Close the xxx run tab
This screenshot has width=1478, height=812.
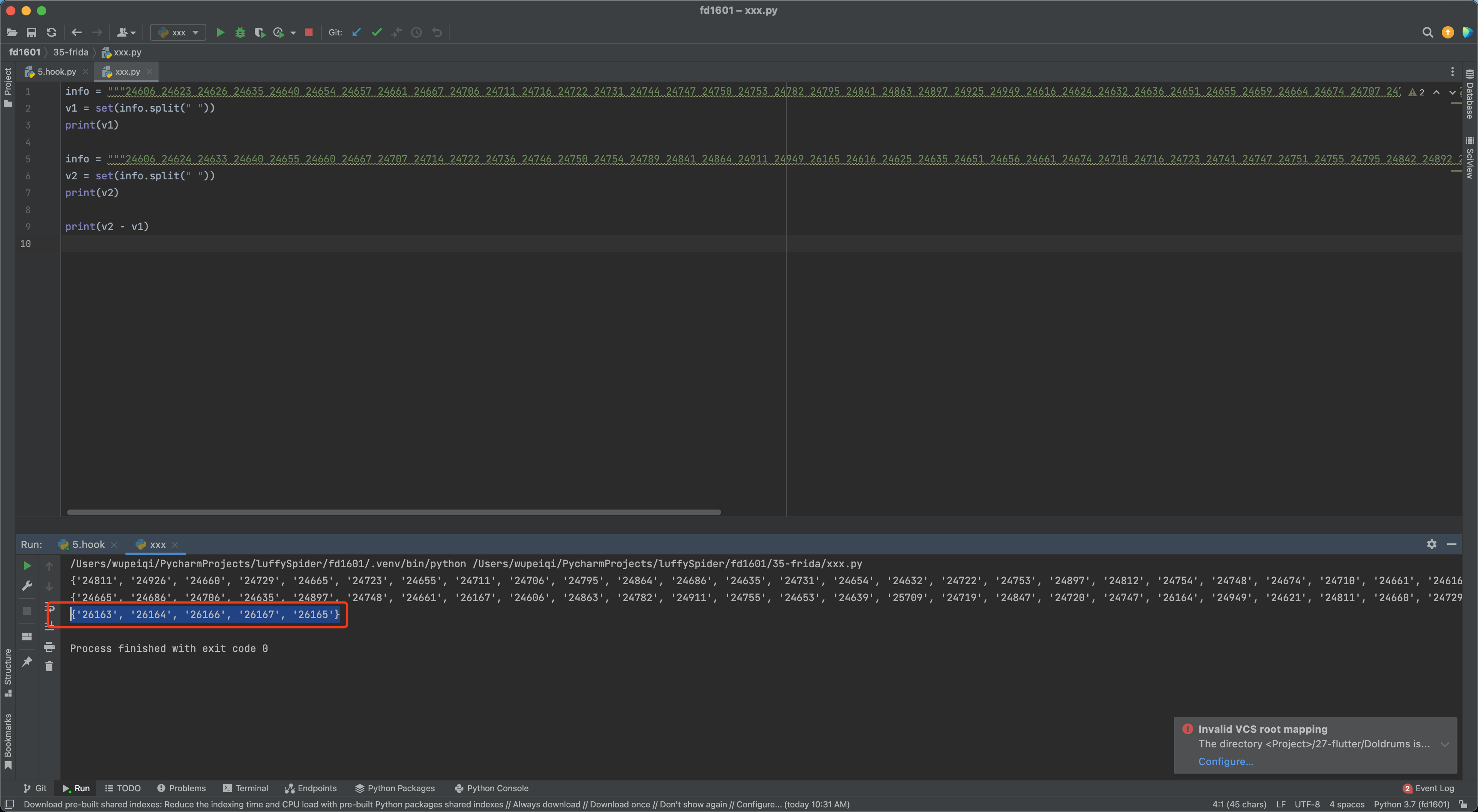click(x=175, y=545)
